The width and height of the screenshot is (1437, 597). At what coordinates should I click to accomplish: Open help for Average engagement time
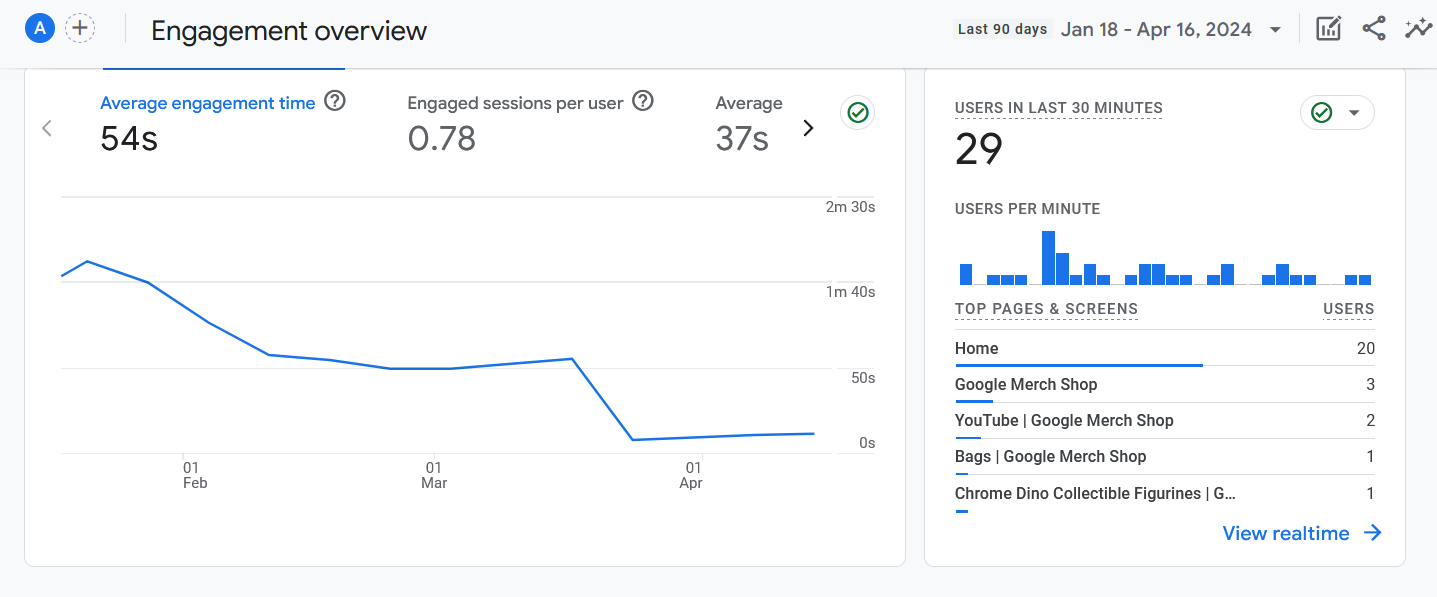click(335, 101)
